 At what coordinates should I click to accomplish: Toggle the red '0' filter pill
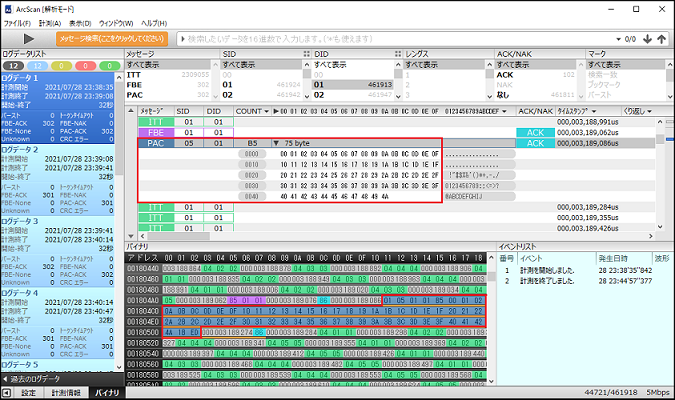point(86,66)
